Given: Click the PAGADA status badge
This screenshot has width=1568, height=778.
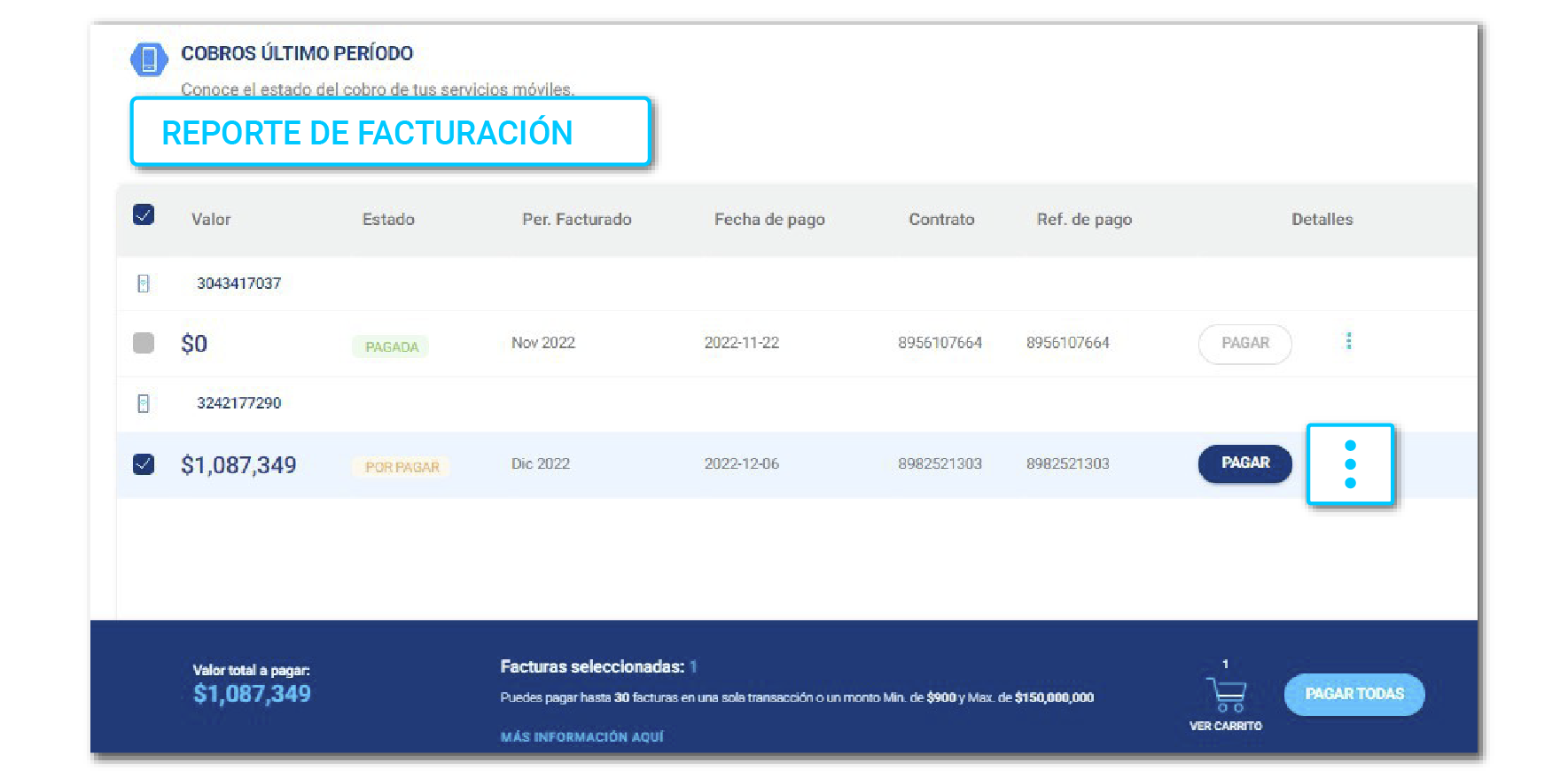Looking at the screenshot, I should (391, 346).
